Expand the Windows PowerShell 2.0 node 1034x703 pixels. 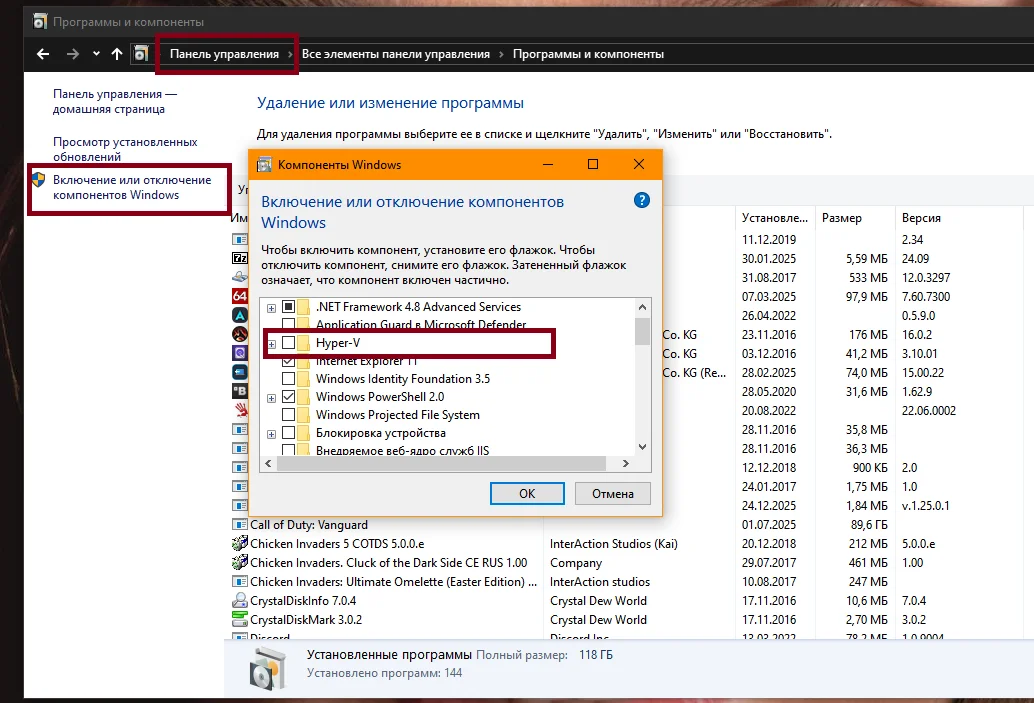point(271,398)
